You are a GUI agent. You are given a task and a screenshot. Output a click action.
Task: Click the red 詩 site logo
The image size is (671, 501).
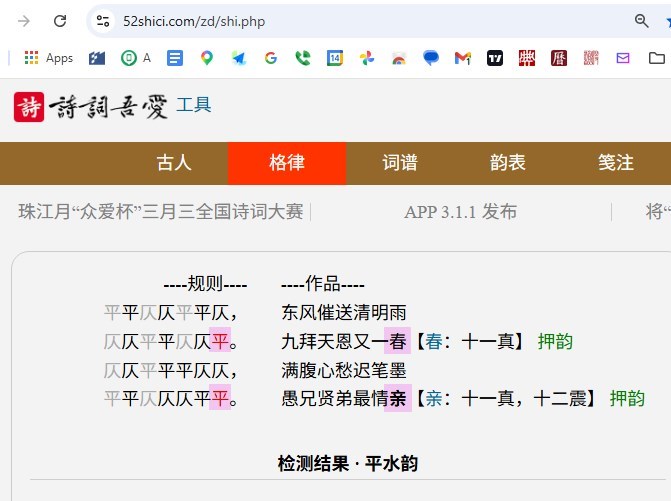click(x=29, y=107)
